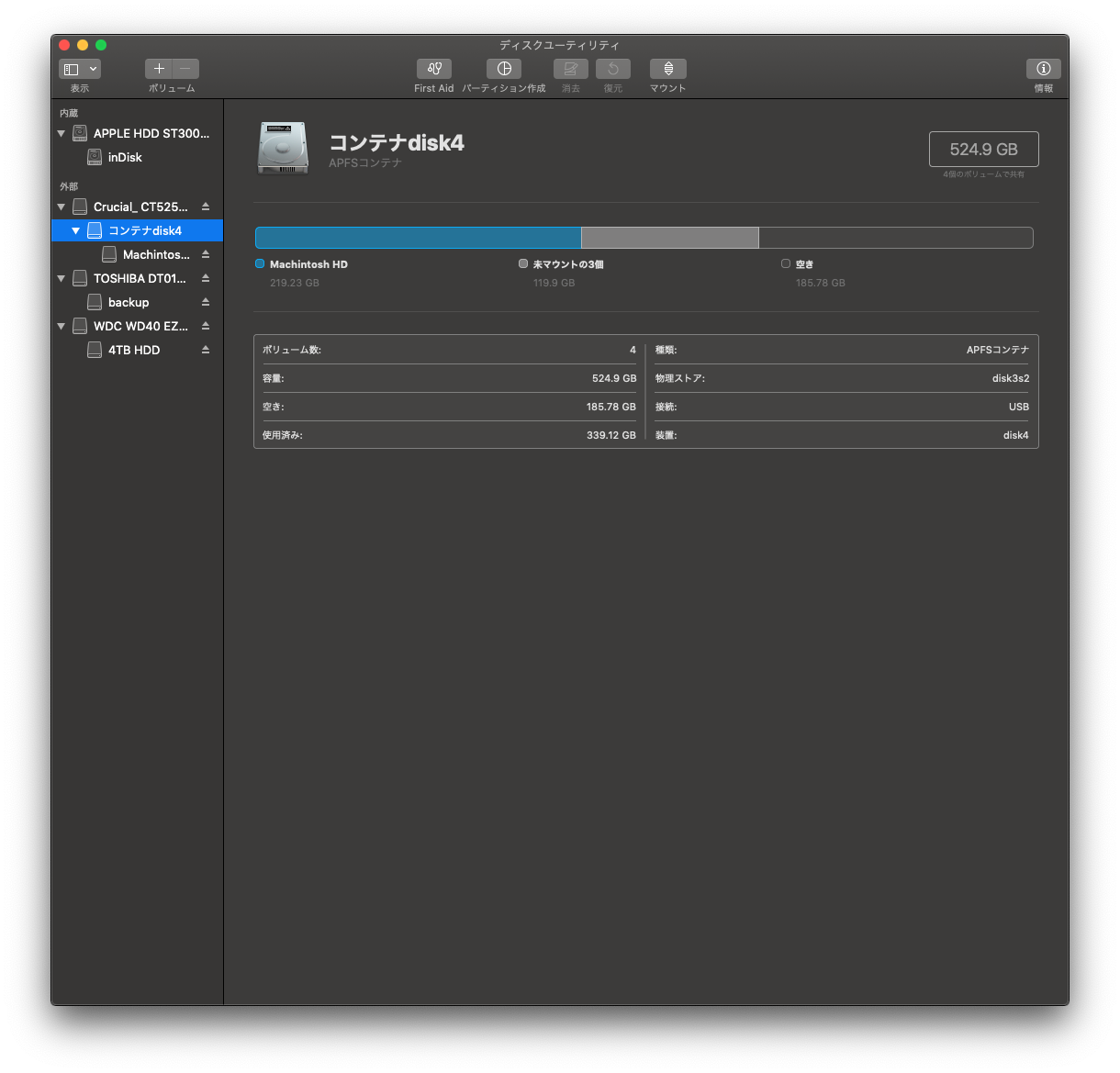This screenshot has height=1073, width=1120.
Task: Select the inDisk volume
Action: pyautogui.click(x=138, y=157)
